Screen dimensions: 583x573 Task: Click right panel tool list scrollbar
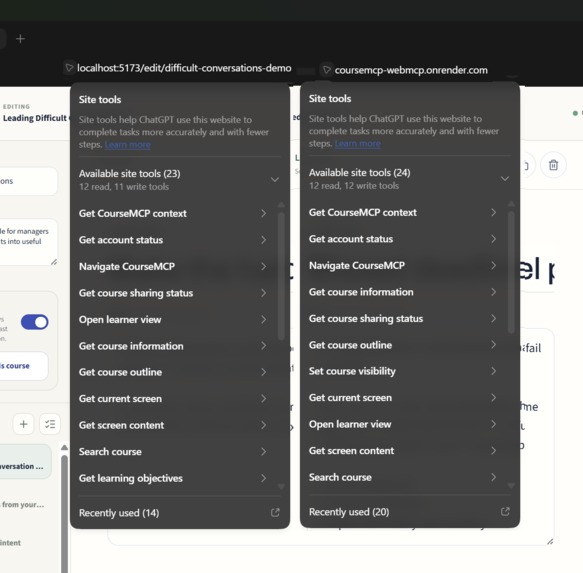[x=511, y=272]
